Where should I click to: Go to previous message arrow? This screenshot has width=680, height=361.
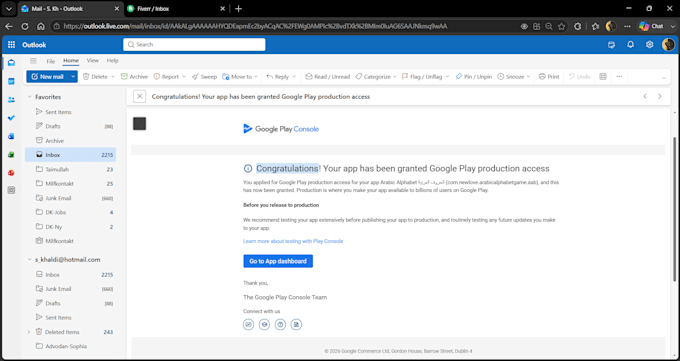point(645,96)
